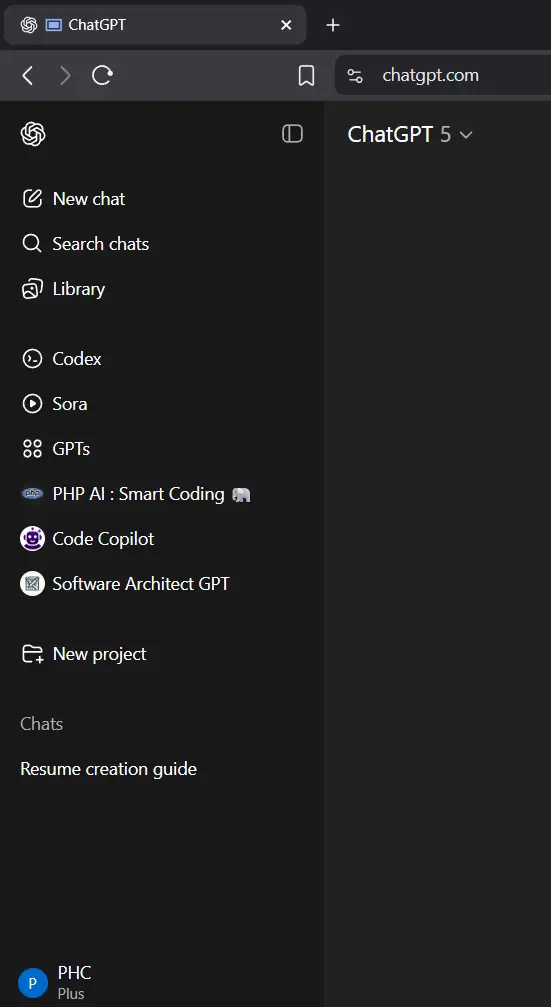Create a New project

point(162,654)
